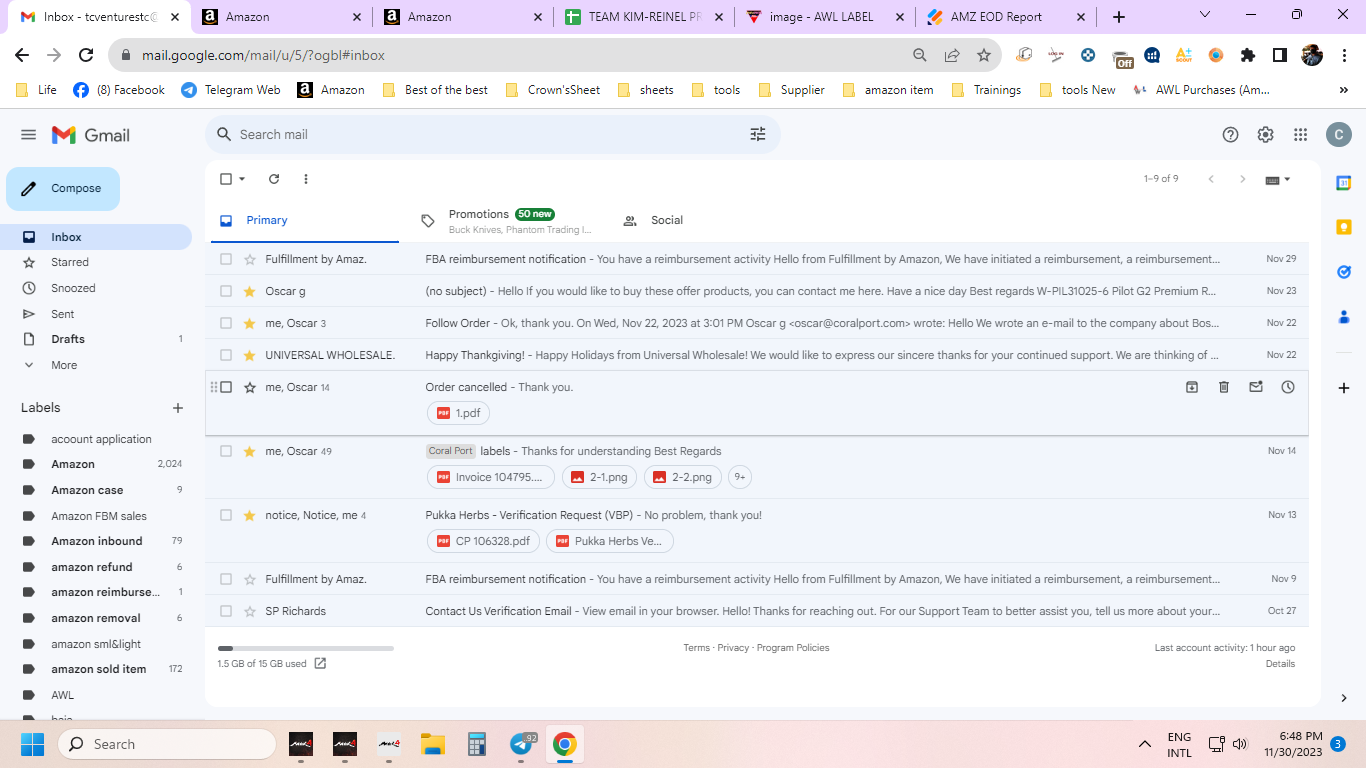Screen dimensions: 1366x768
Task: Select the Nov 29 FBA reimbursement email checkbox
Action: (x=226, y=259)
